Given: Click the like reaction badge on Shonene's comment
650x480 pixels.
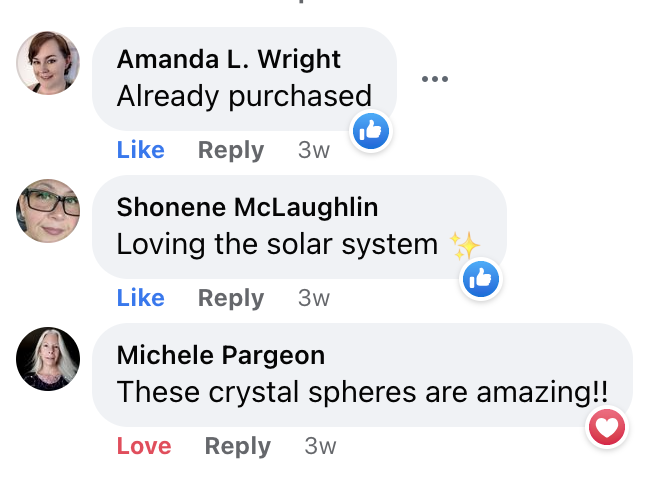Looking at the screenshot, I should (480, 279).
